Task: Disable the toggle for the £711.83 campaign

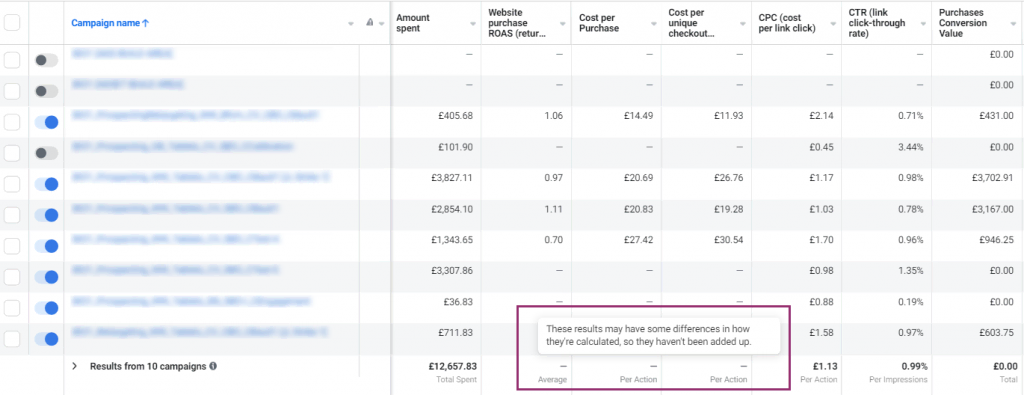Action: click(x=46, y=339)
